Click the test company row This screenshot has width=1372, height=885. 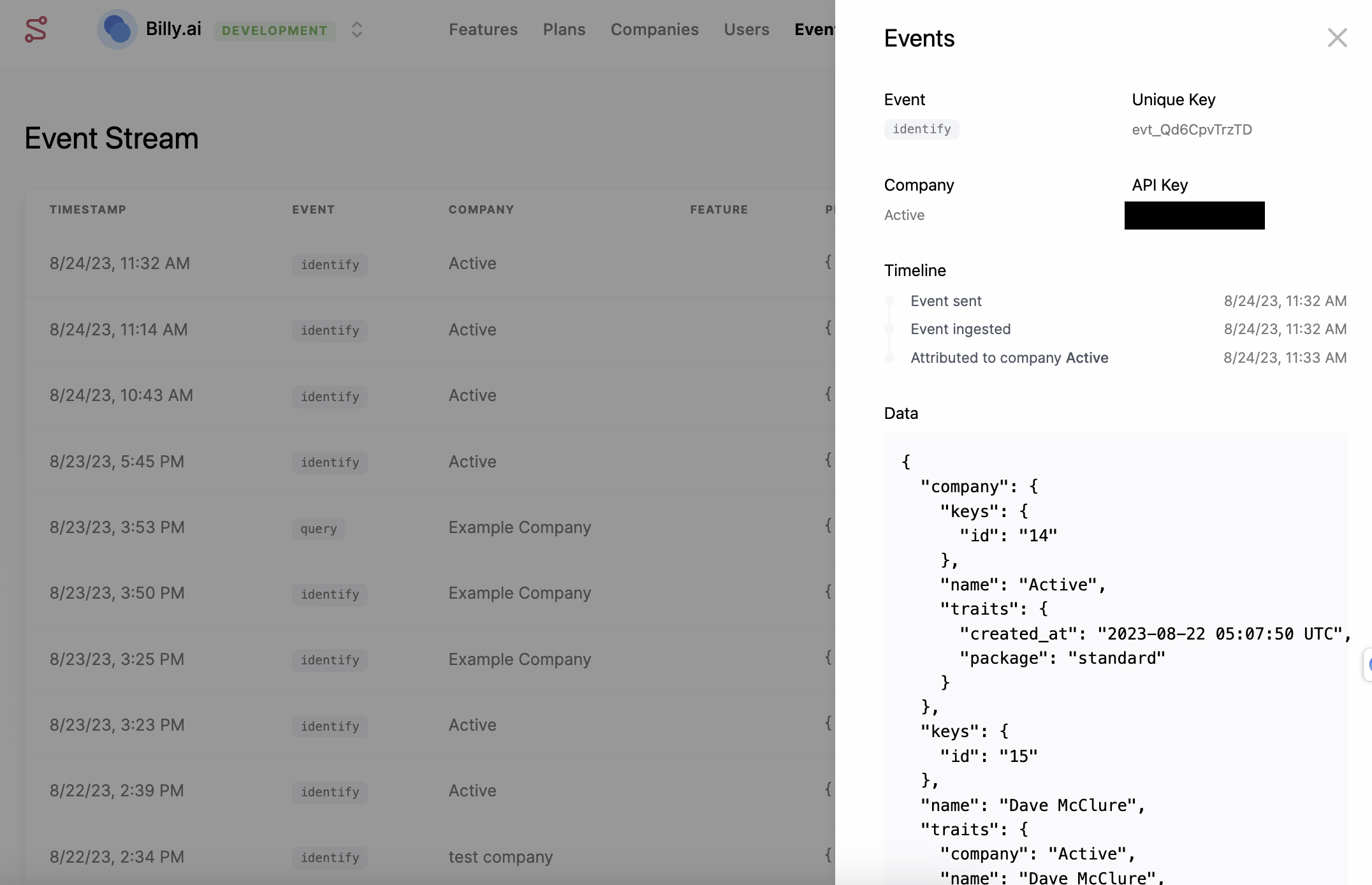500,857
